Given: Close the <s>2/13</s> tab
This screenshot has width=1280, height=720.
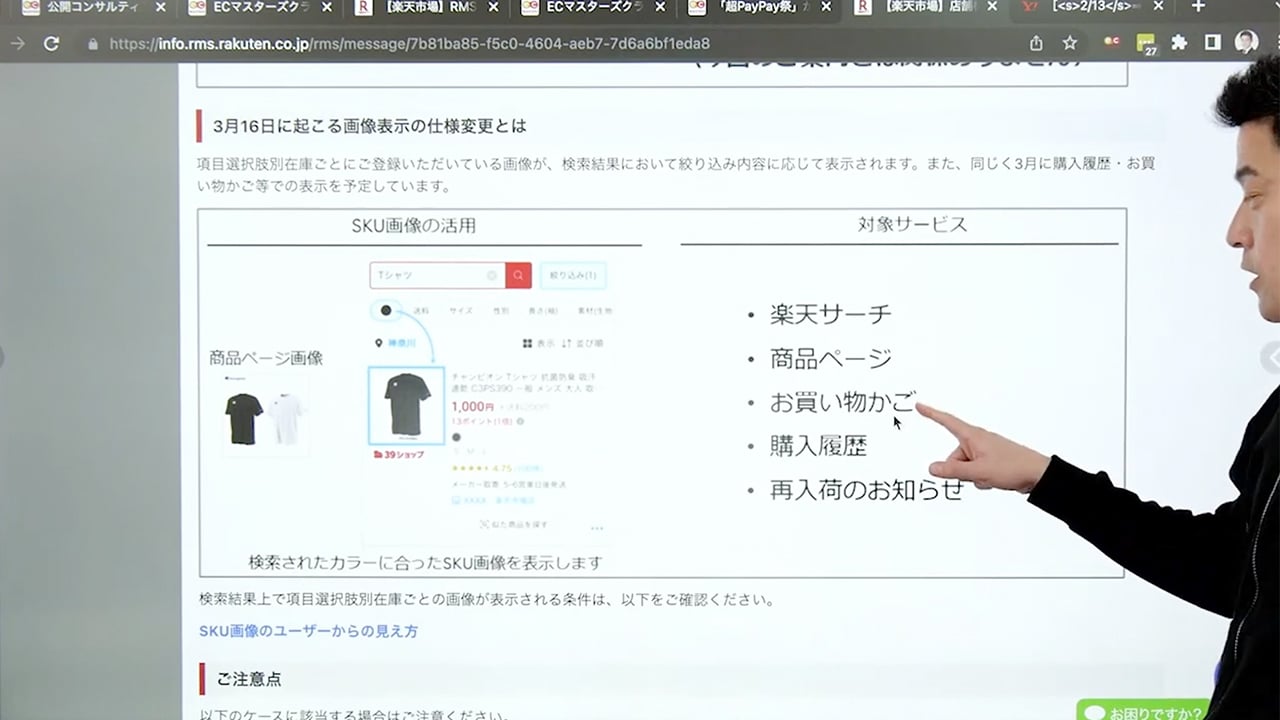Looking at the screenshot, I should coord(1158,7).
